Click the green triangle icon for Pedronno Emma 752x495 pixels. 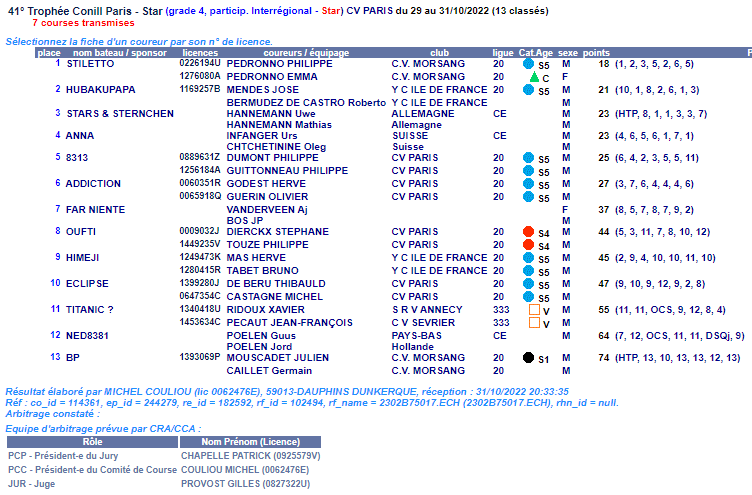[534, 77]
